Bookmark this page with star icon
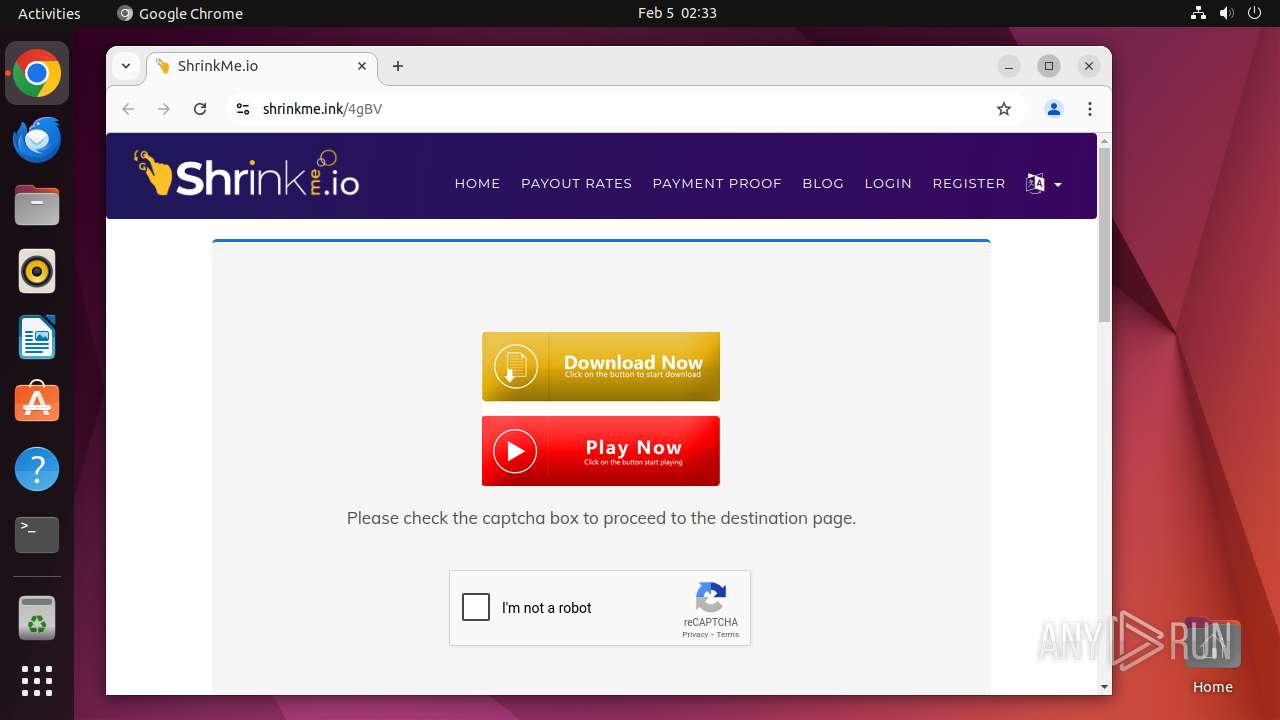Image resolution: width=1280 pixels, height=720 pixels. 1004,109
